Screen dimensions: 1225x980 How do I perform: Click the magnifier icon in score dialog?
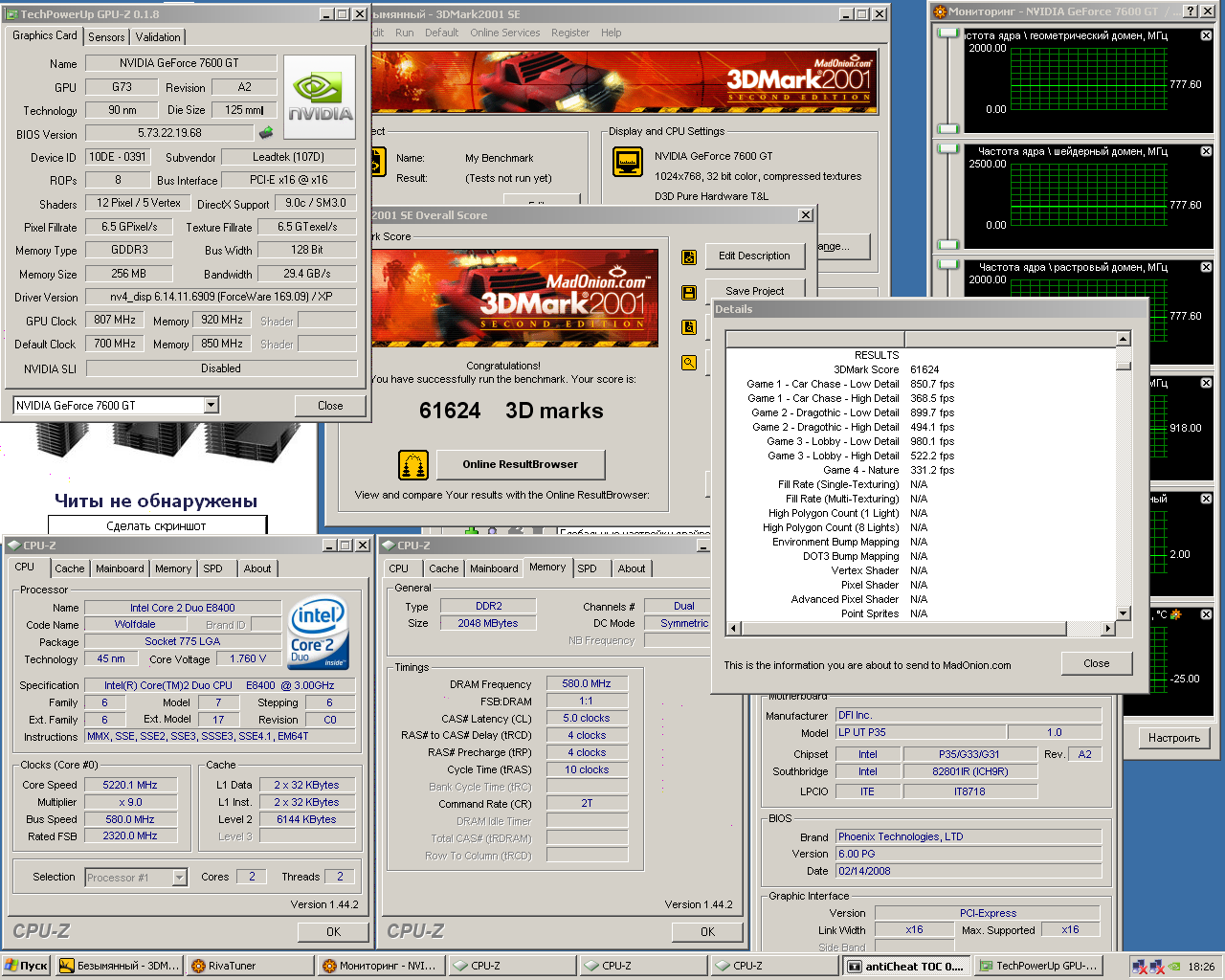point(688,363)
